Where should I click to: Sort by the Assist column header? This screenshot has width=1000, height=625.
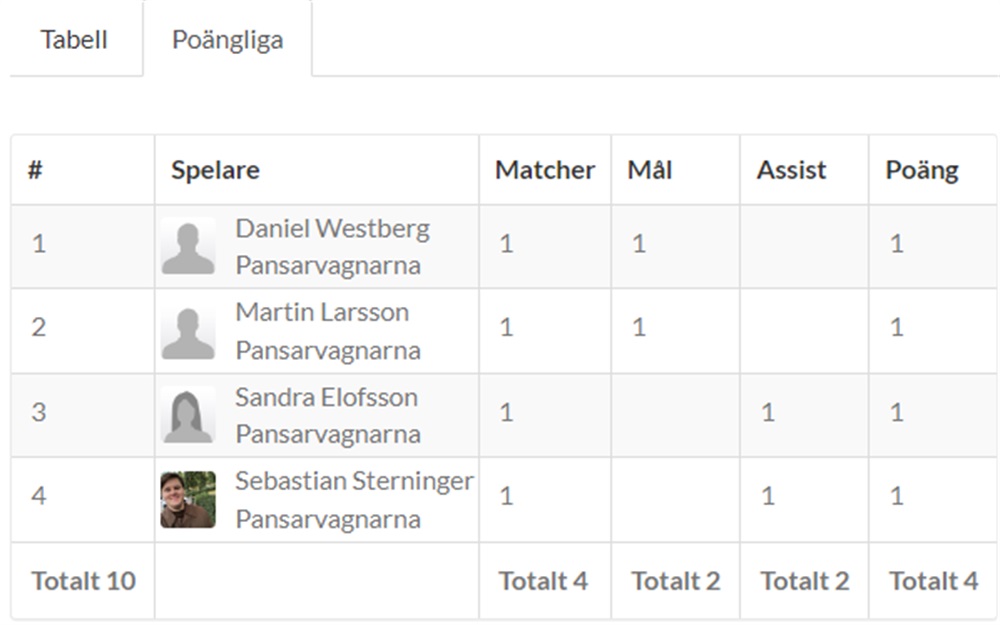pyautogui.click(x=791, y=170)
